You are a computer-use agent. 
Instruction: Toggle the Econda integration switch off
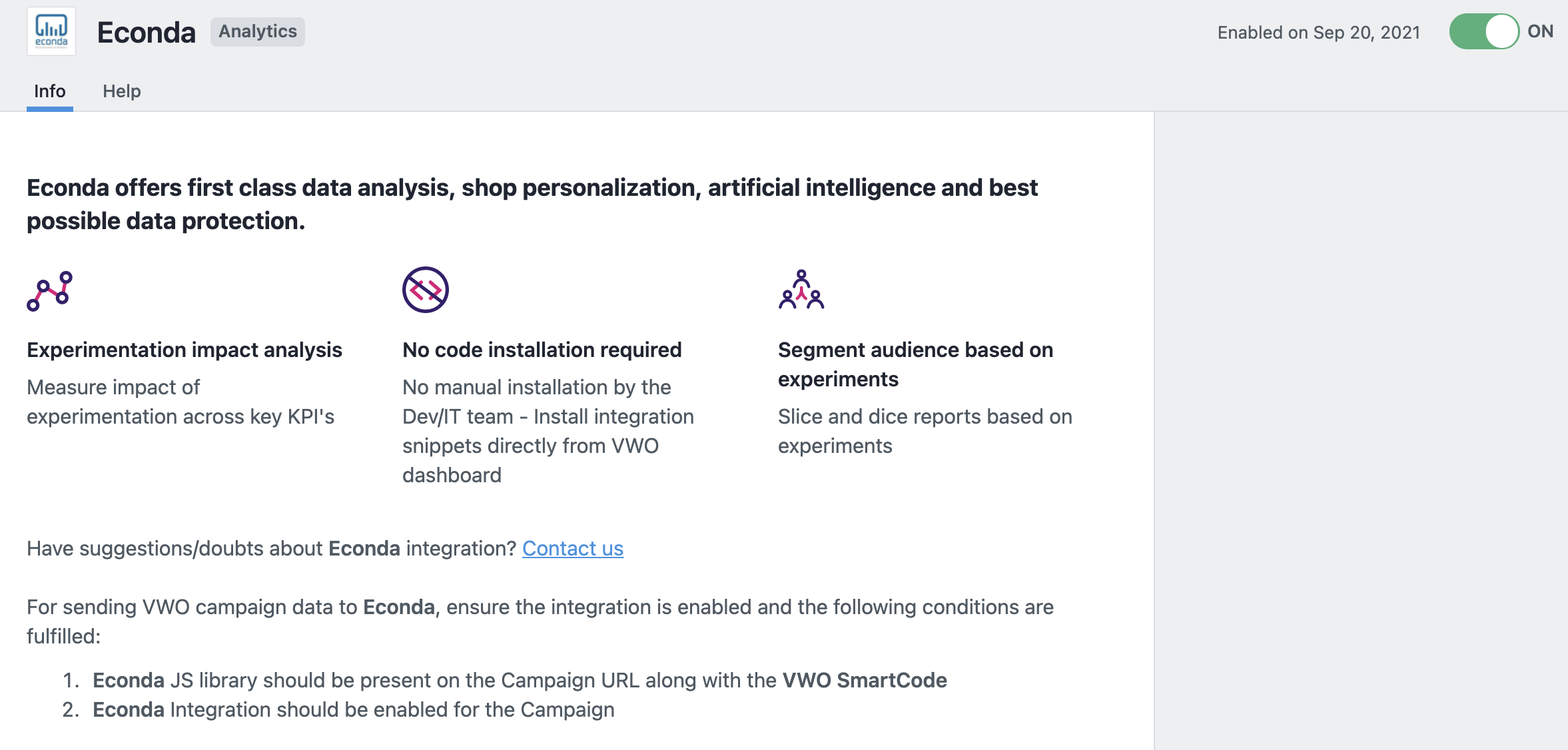coord(1484,31)
